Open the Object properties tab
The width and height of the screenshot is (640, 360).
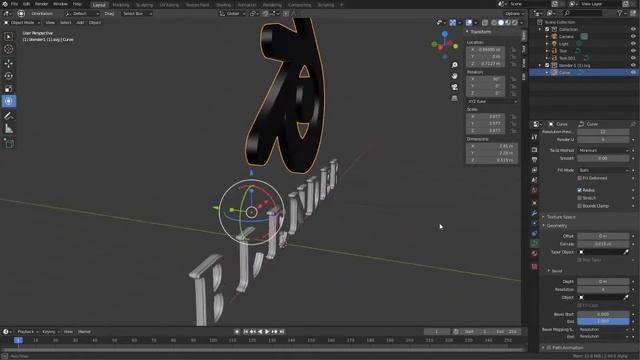(x=534, y=203)
